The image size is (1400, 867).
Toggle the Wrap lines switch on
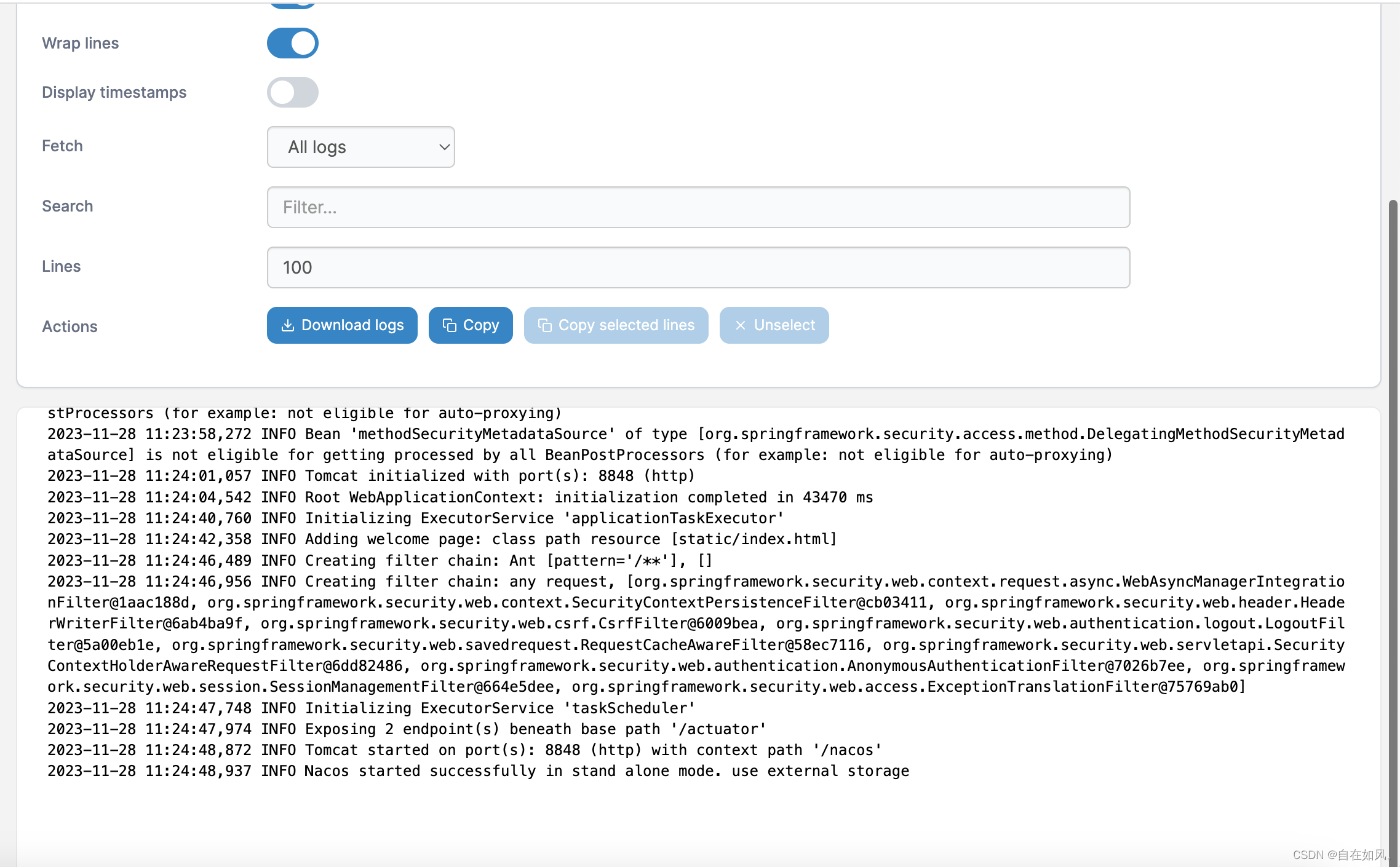pos(293,42)
